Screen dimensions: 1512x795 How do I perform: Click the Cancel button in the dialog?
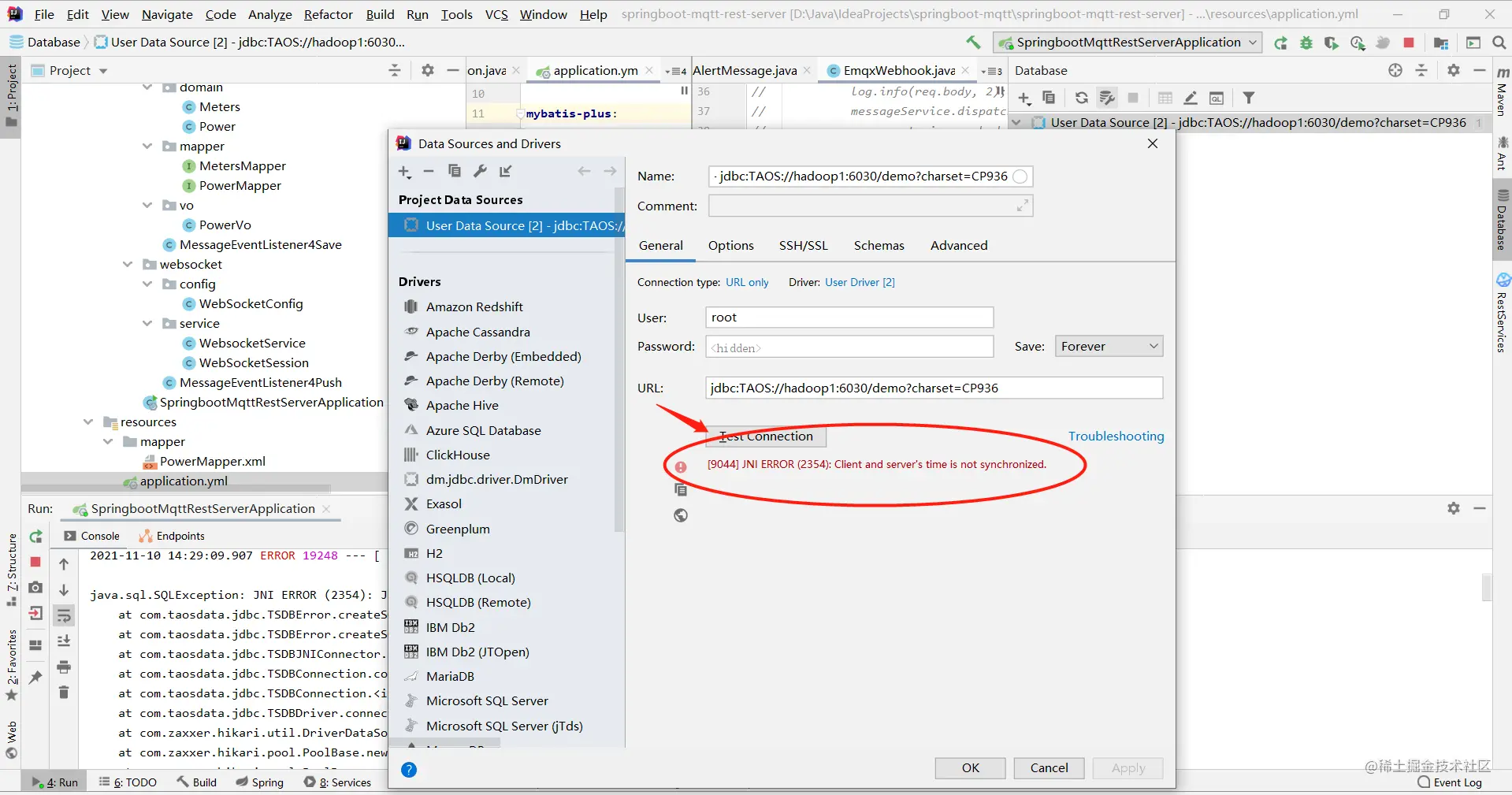tap(1049, 768)
